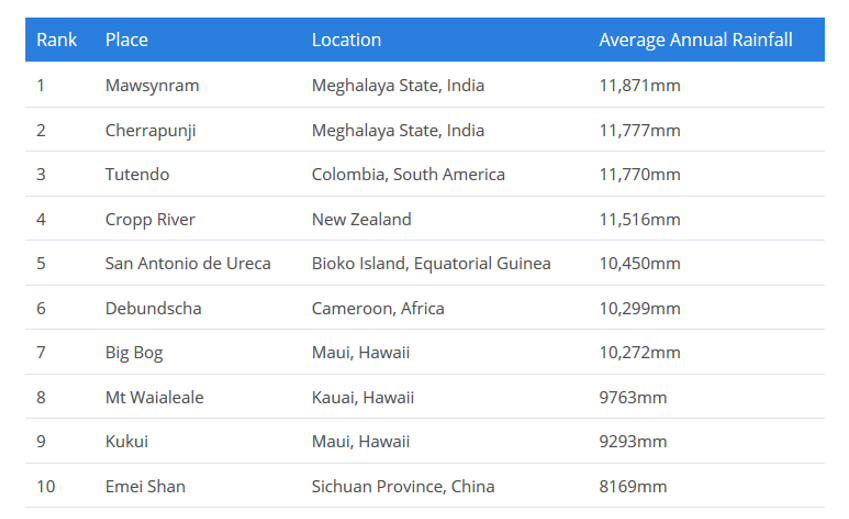The image size is (849, 519).
Task: Select the Colombia, South America location
Action: [x=408, y=175]
